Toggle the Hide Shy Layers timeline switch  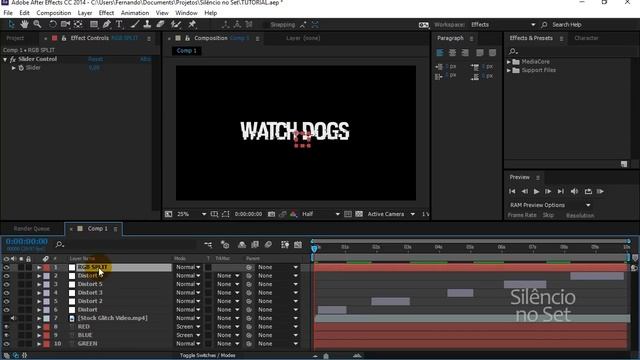click(x=242, y=244)
